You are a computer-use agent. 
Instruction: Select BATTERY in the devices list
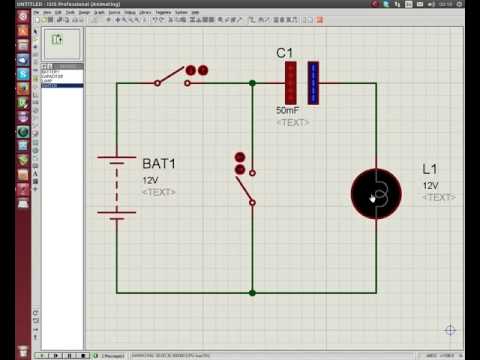click(62, 72)
